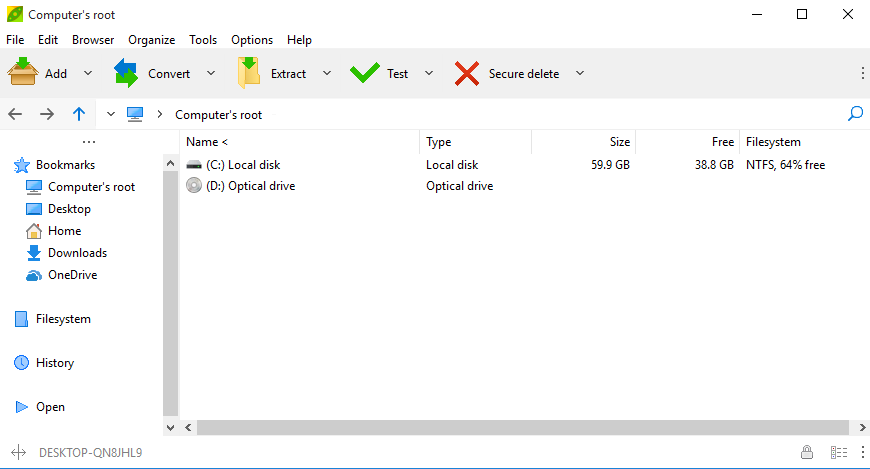Click the sidebar ellipsis above Bookmarks

coord(89,142)
